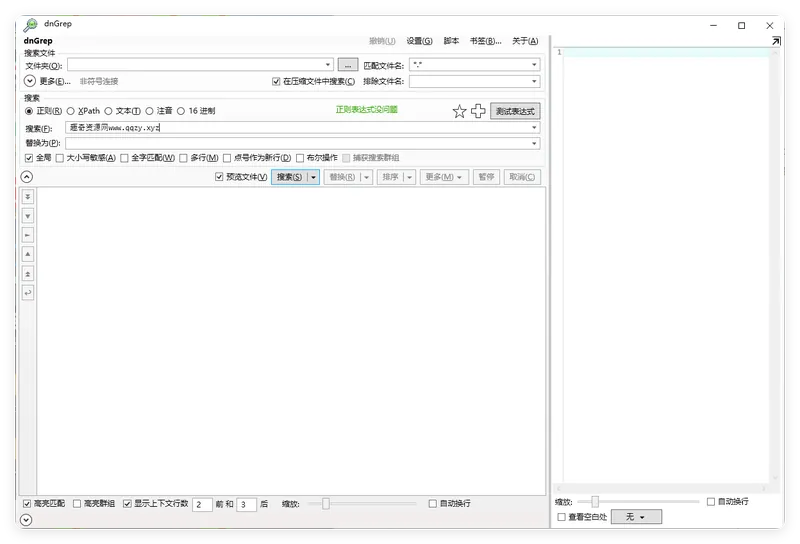This screenshot has width=800, height=544.
Task: Select the 正则(R) radio button
Action: click(x=29, y=111)
